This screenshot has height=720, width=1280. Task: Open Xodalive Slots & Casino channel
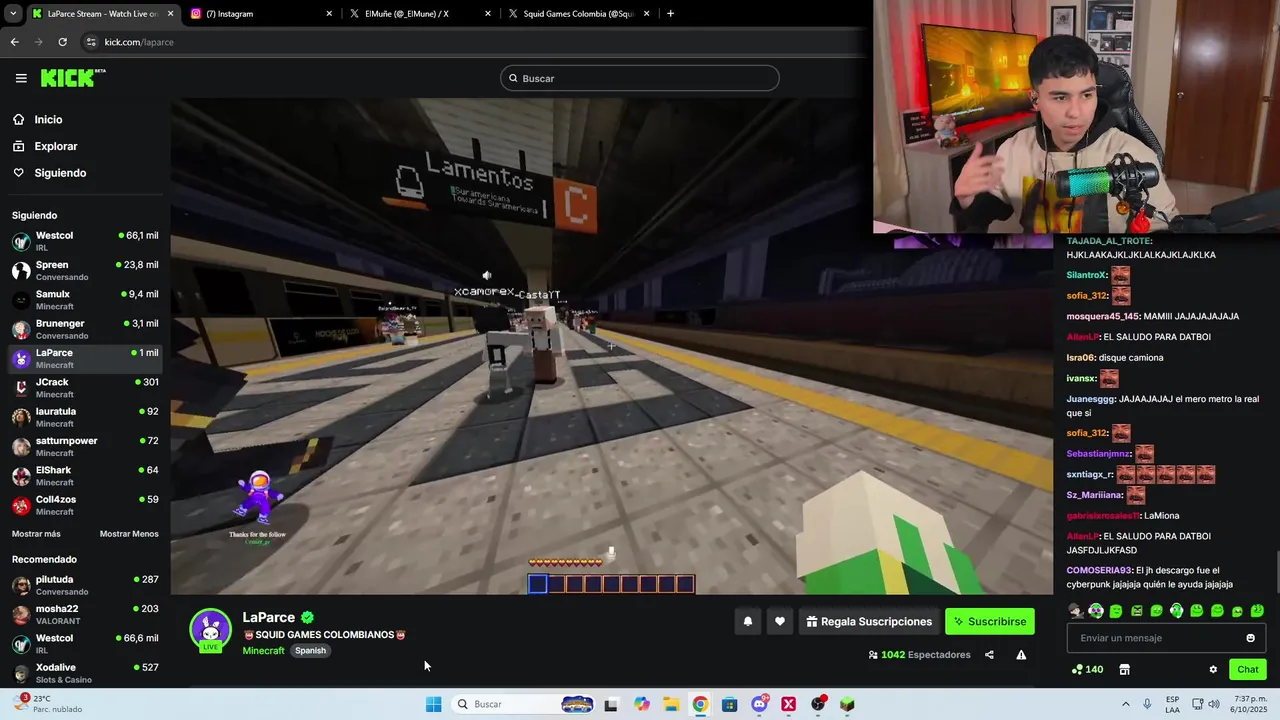pos(85,673)
